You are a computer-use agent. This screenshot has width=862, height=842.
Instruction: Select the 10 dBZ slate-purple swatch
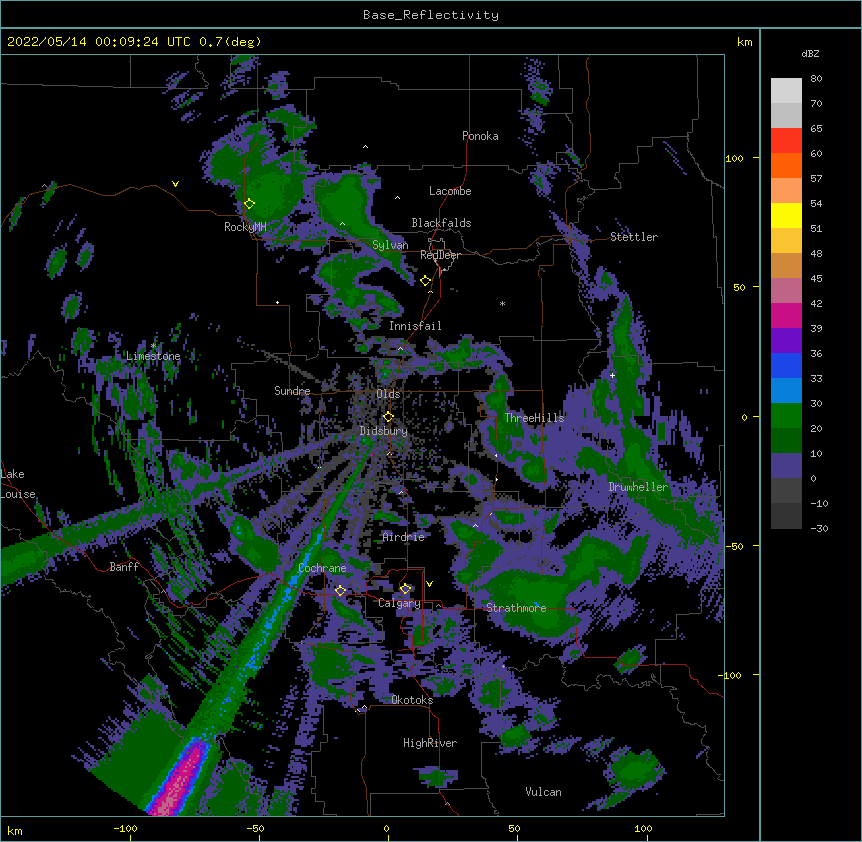(786, 466)
